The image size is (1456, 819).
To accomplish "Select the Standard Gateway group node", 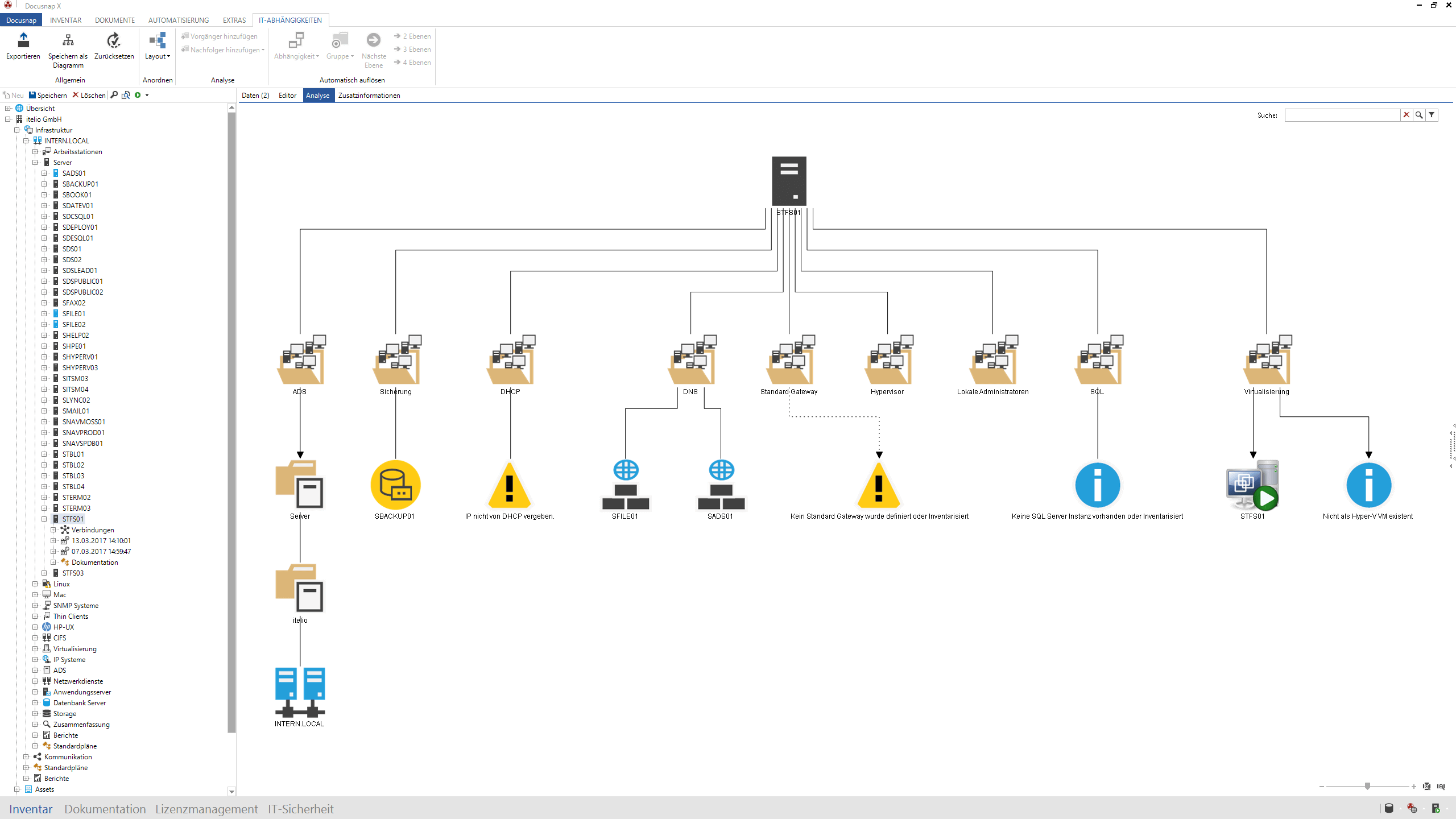I will (x=790, y=359).
